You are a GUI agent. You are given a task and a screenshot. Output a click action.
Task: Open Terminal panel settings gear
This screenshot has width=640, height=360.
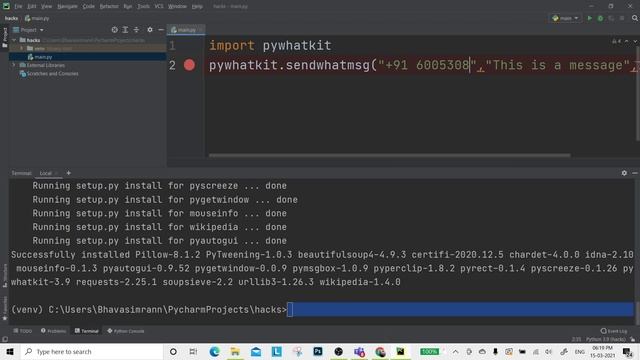[624, 173]
